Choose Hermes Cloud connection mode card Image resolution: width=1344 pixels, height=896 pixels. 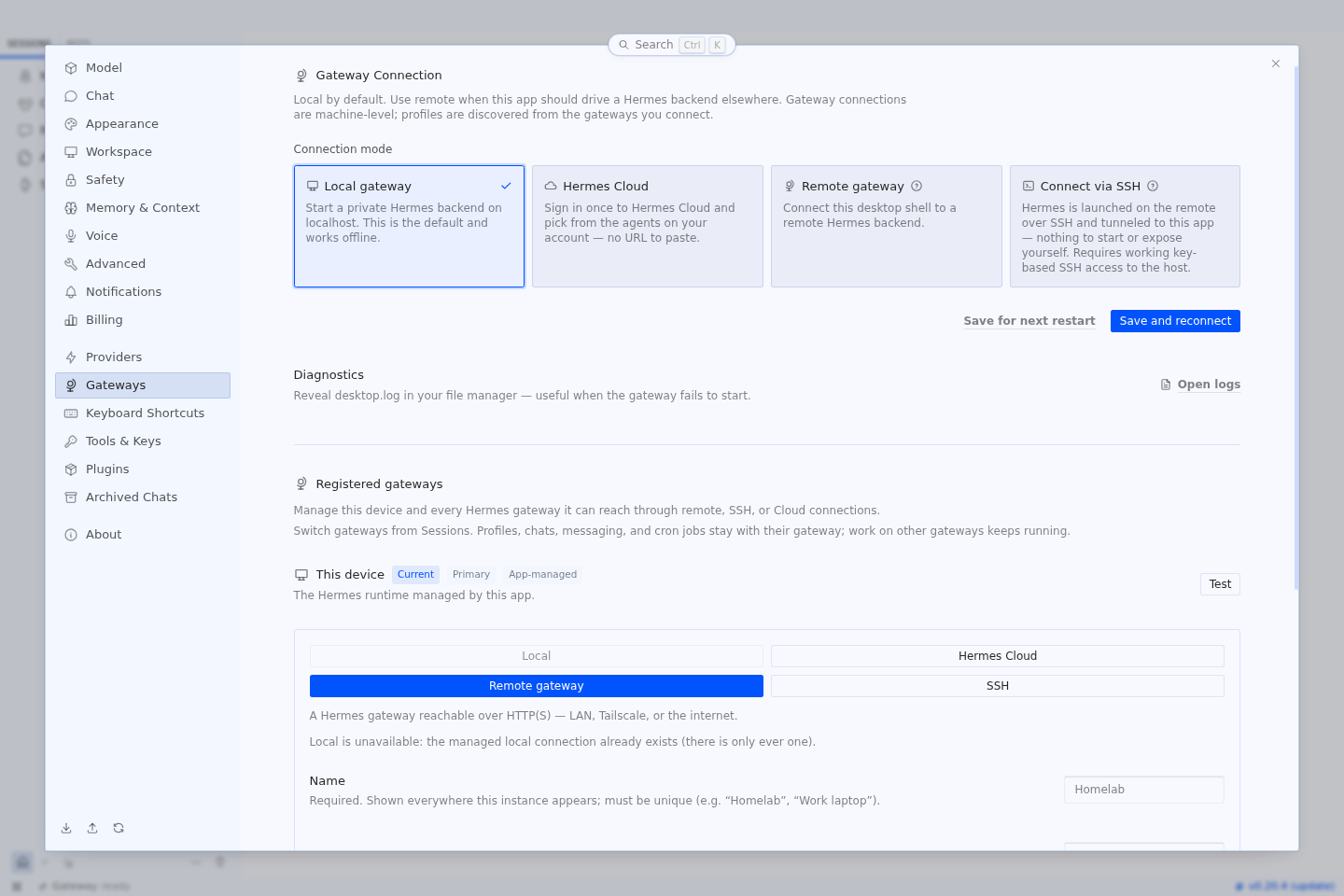(648, 227)
